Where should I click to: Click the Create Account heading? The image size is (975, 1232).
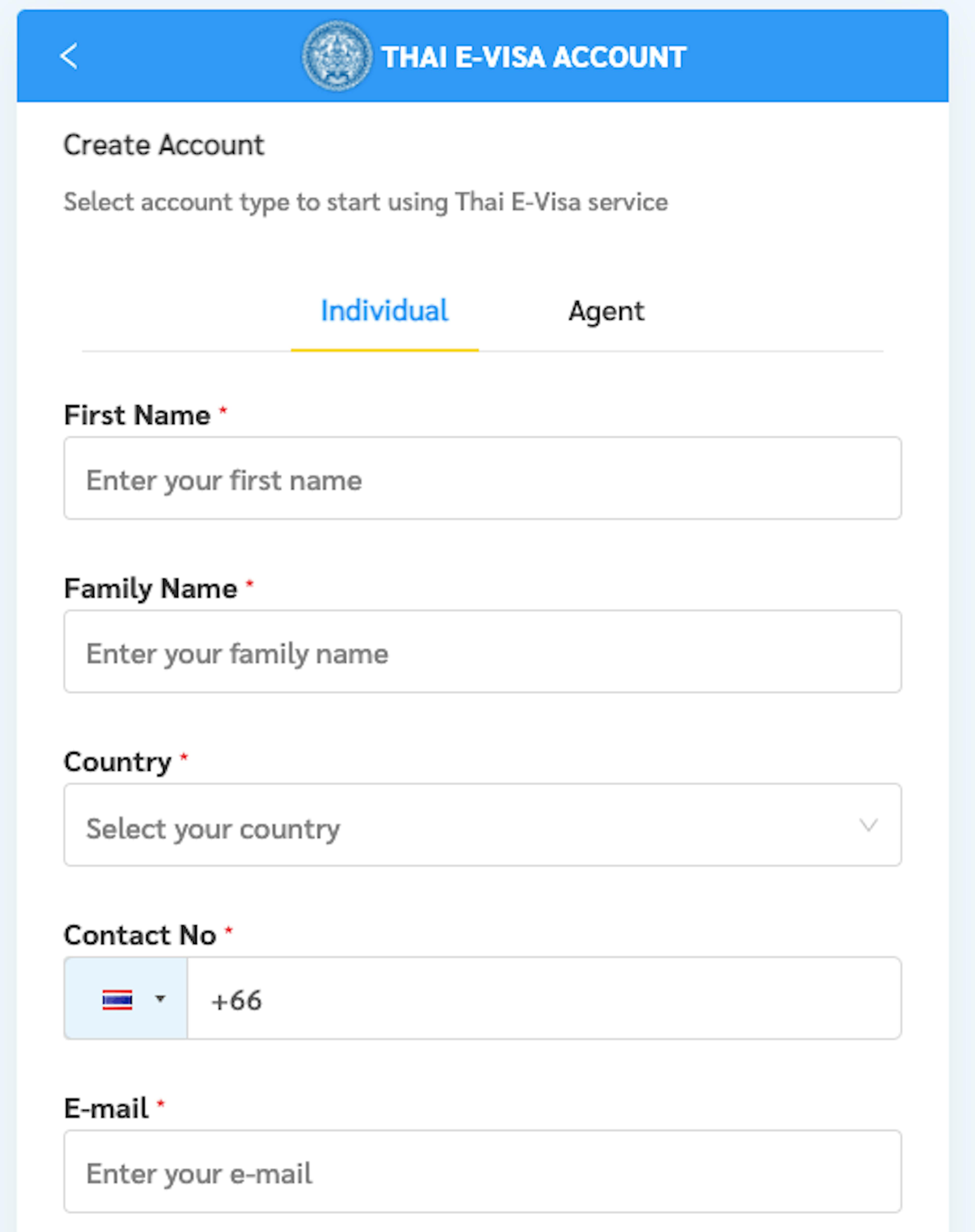pyautogui.click(x=164, y=145)
